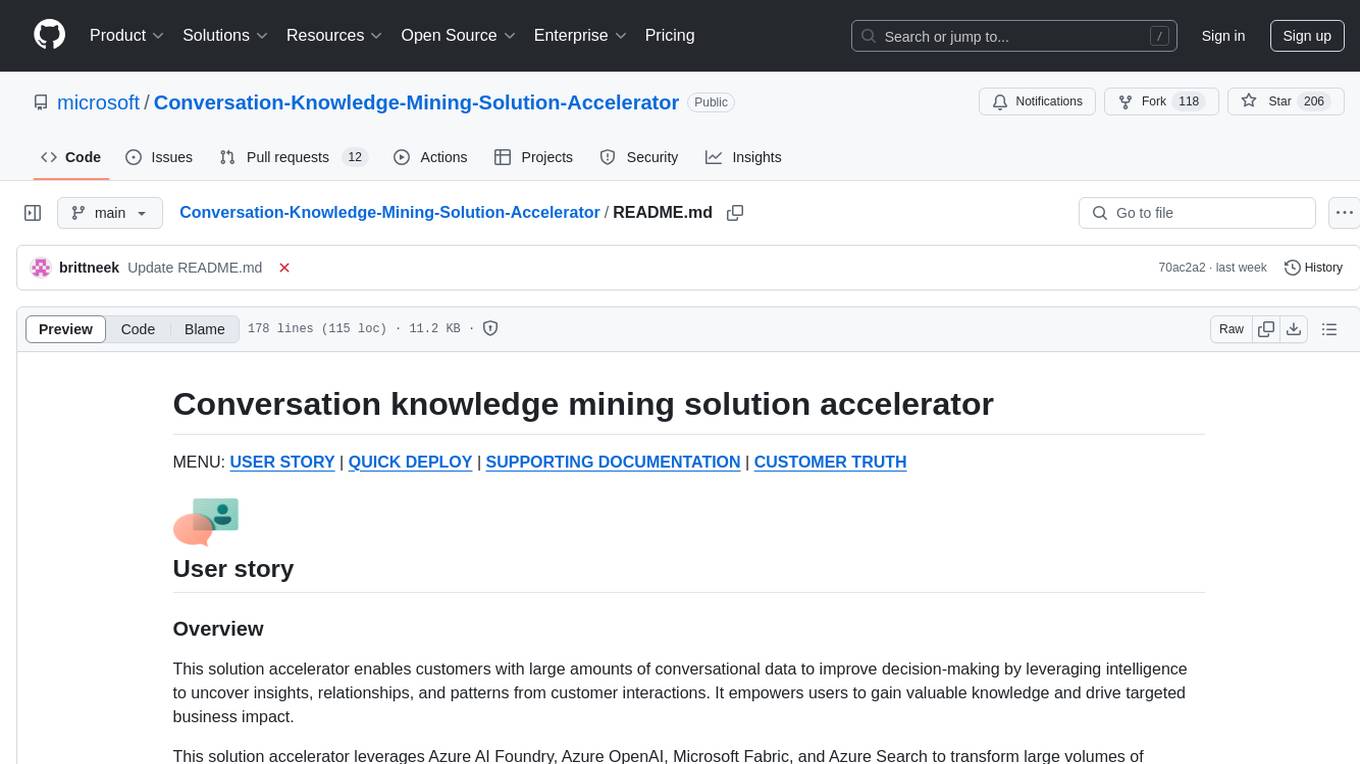Expand the Solutions menu
The image size is (1360, 764).
tap(225, 35)
